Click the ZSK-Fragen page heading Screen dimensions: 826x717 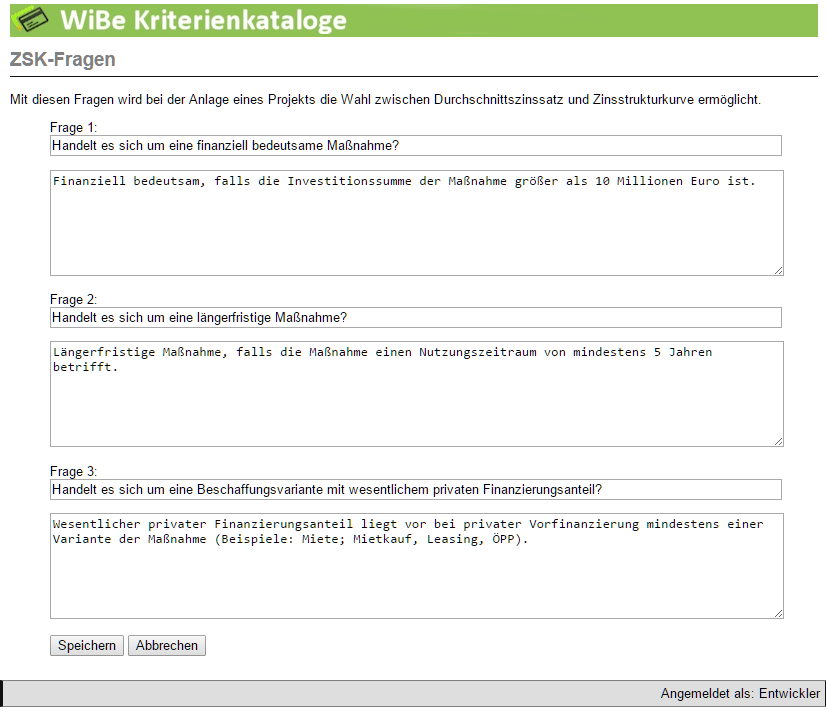(x=62, y=59)
